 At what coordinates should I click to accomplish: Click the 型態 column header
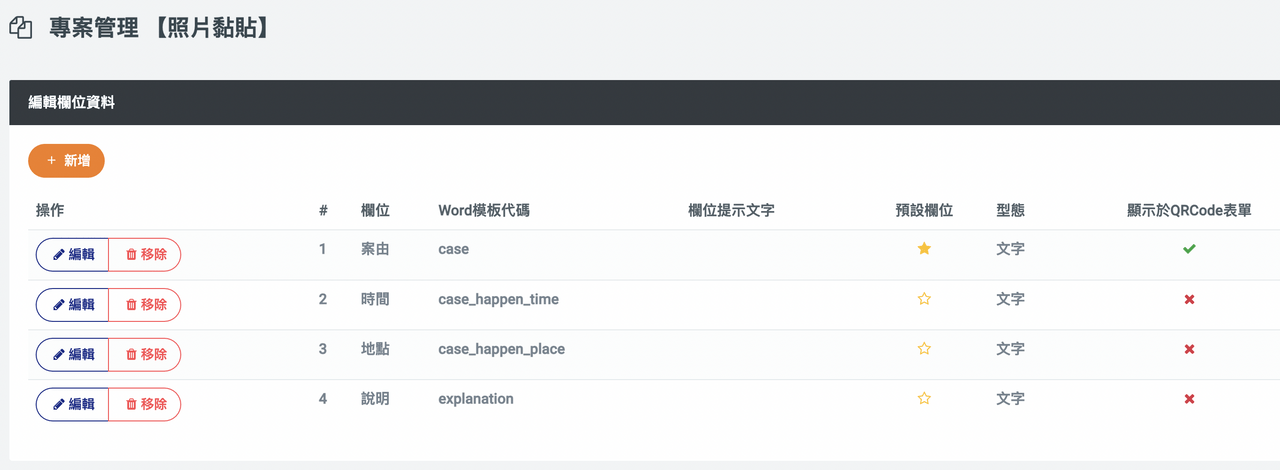point(1010,210)
